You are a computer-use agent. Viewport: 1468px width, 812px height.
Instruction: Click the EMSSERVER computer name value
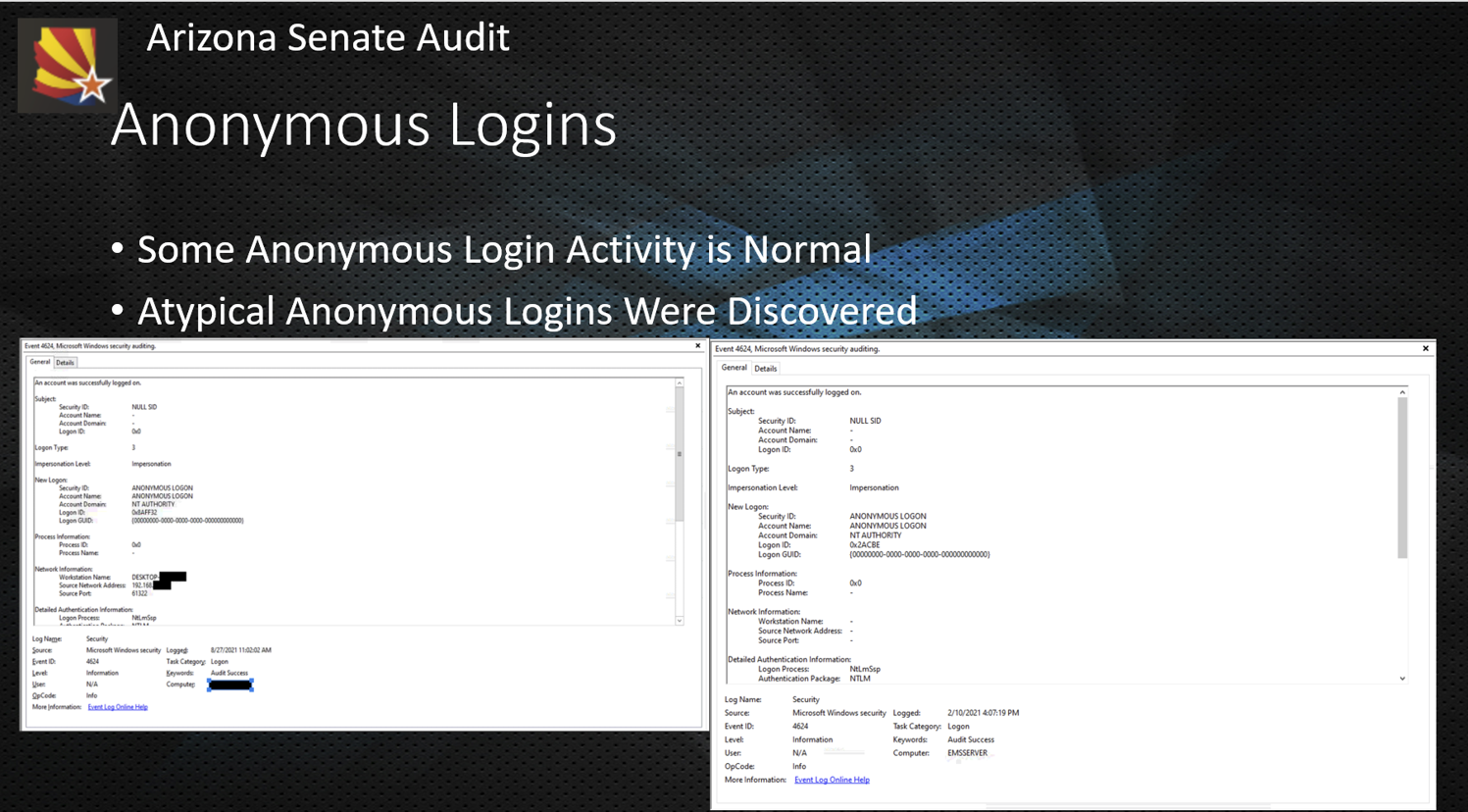tap(967, 753)
